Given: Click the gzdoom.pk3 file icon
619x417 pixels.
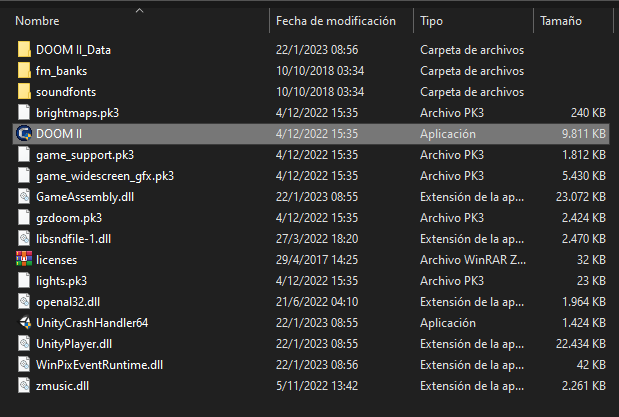Looking at the screenshot, I should [x=24, y=218].
